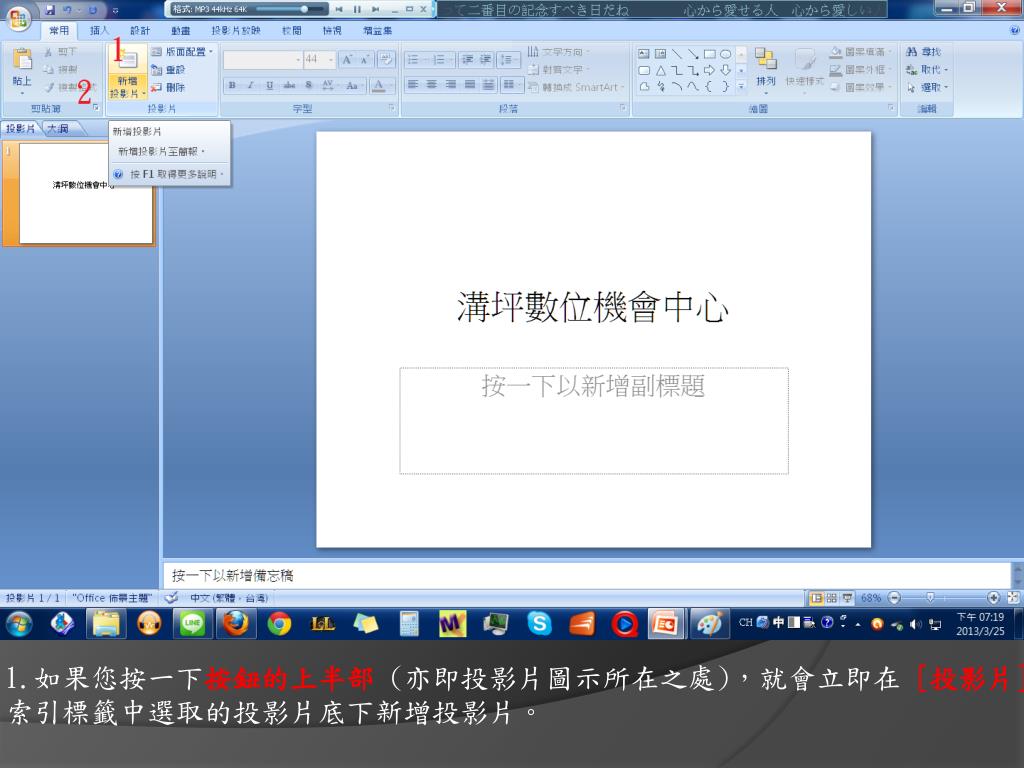This screenshot has height=768, width=1024.
Task: Click the Office button orb
Action: click(18, 17)
